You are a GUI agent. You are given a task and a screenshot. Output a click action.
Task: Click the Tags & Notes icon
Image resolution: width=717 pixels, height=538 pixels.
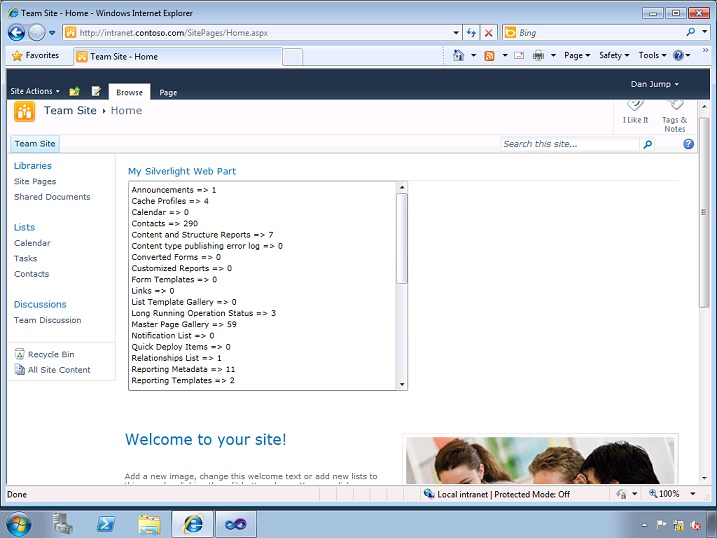click(x=674, y=117)
